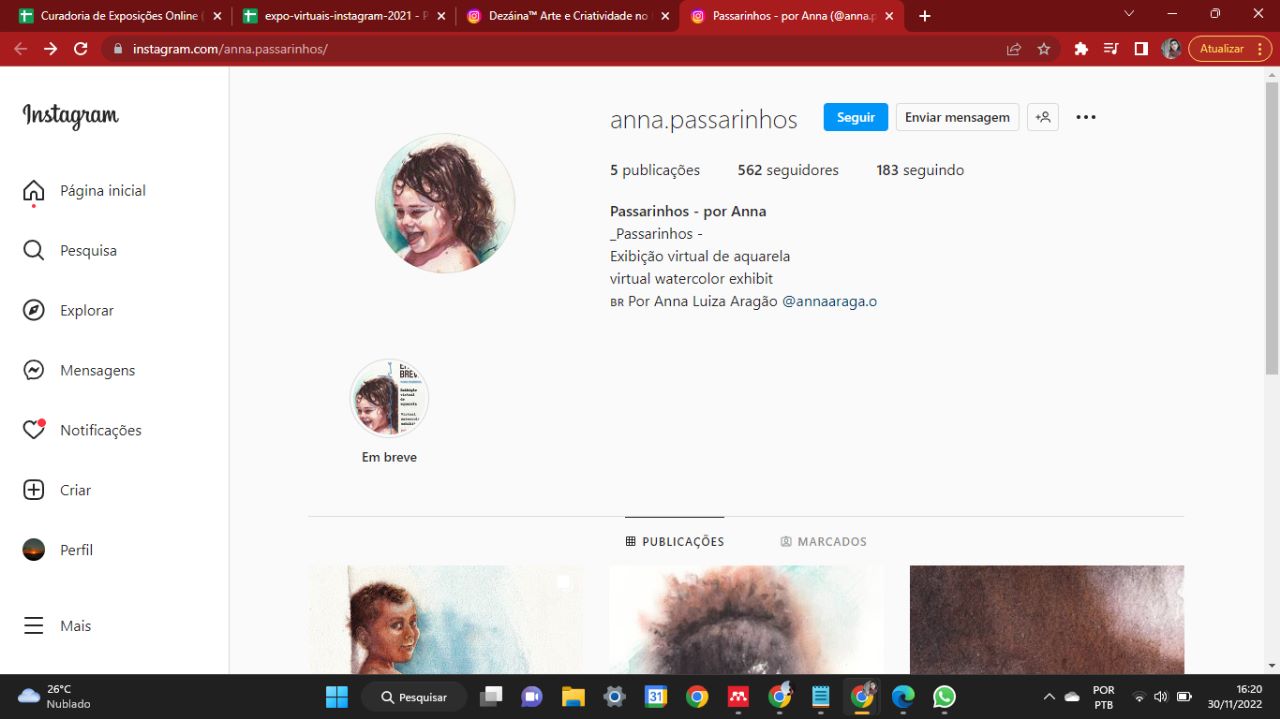Open the Chrome extensions puzzle menu
This screenshot has height=719, width=1280.
click(1080, 48)
